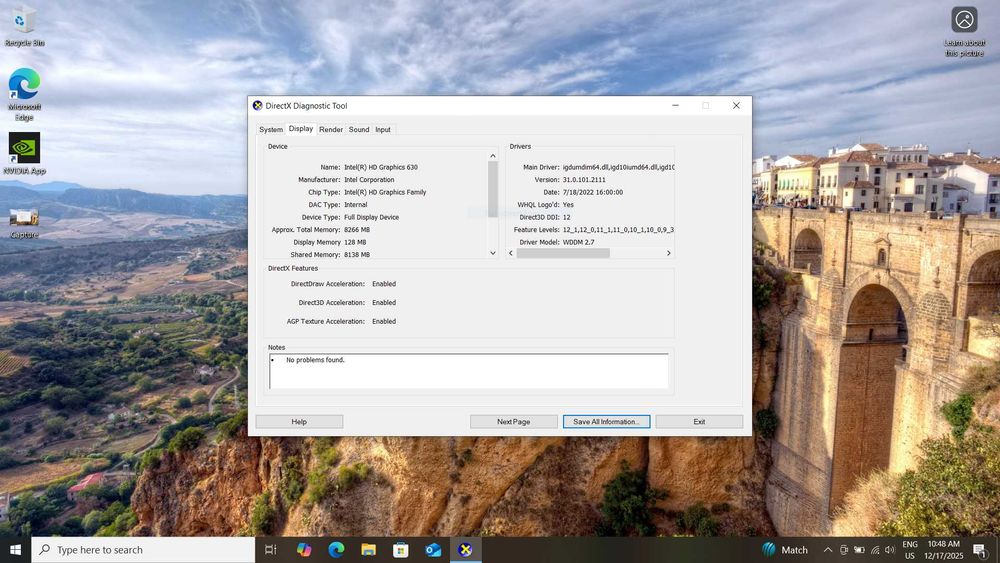This screenshot has width=1000, height=563.
Task: Click the Device list vertical scrollbar thumb
Action: [x=492, y=189]
